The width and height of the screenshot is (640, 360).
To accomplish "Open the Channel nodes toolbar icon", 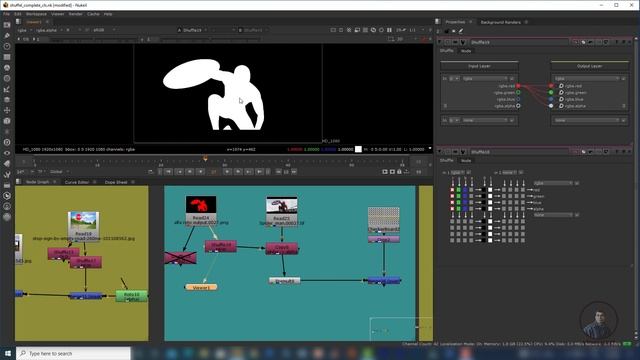I will (7, 57).
